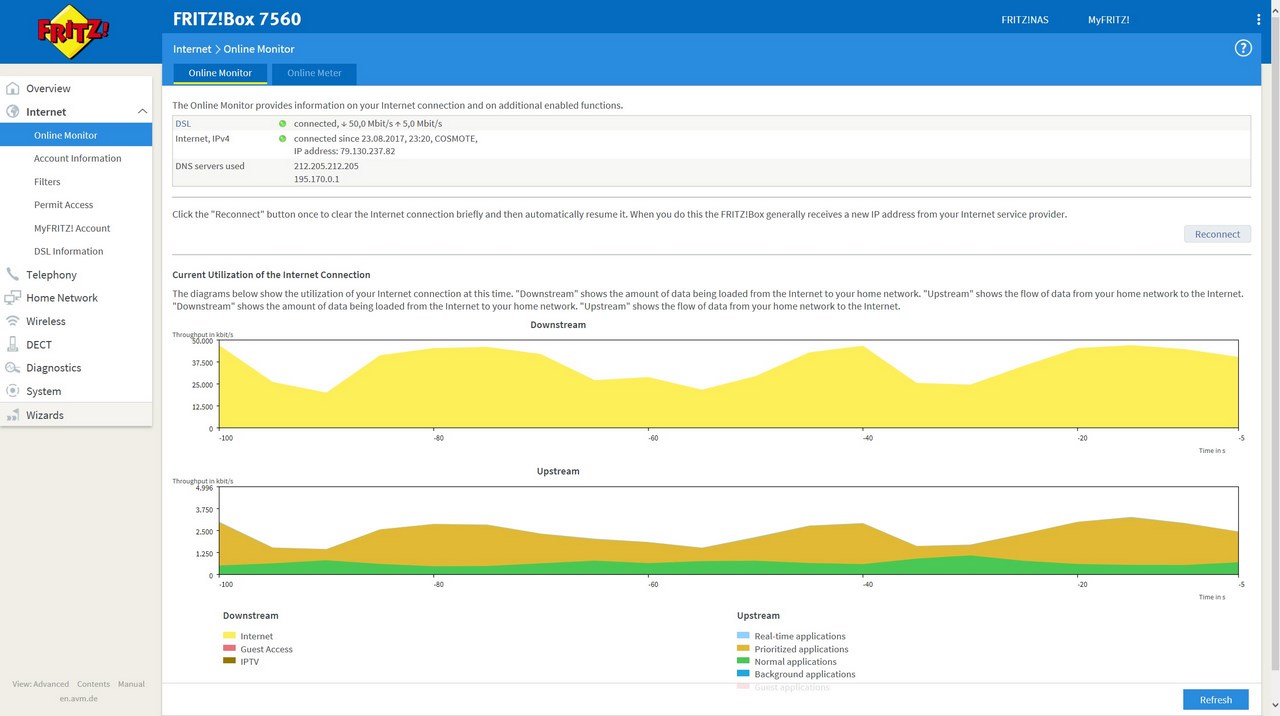Image resolution: width=1280 pixels, height=716 pixels.
Task: Click the "Internet, IPv4" row label
Action: point(203,138)
